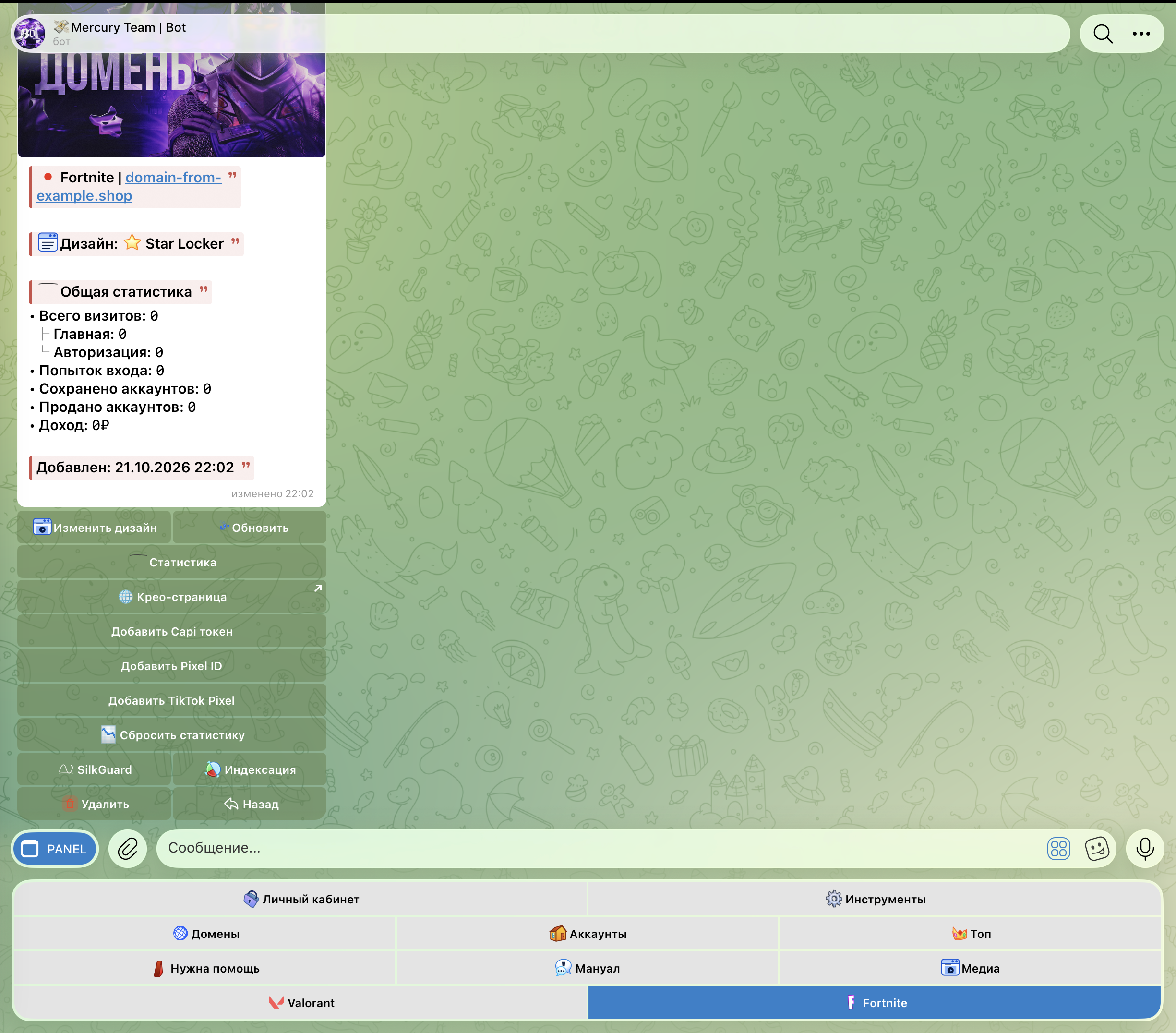Select Медиа keyboard button
Viewport: 1176px width, 1033px height.
coord(970,967)
